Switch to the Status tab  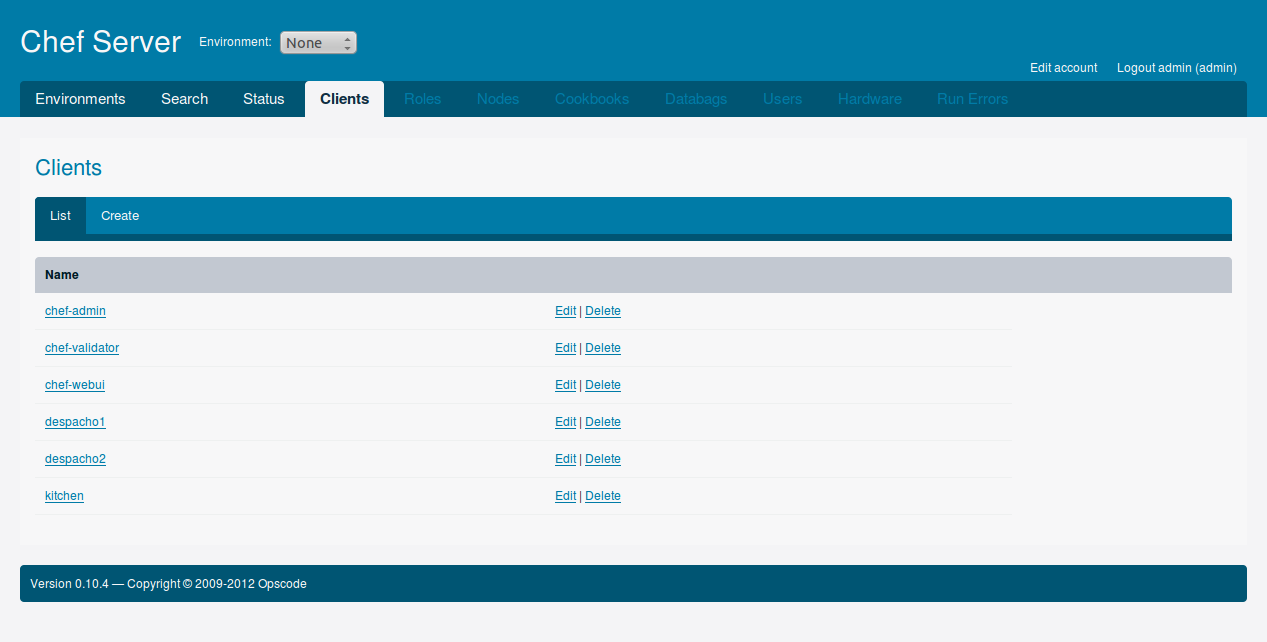264,99
